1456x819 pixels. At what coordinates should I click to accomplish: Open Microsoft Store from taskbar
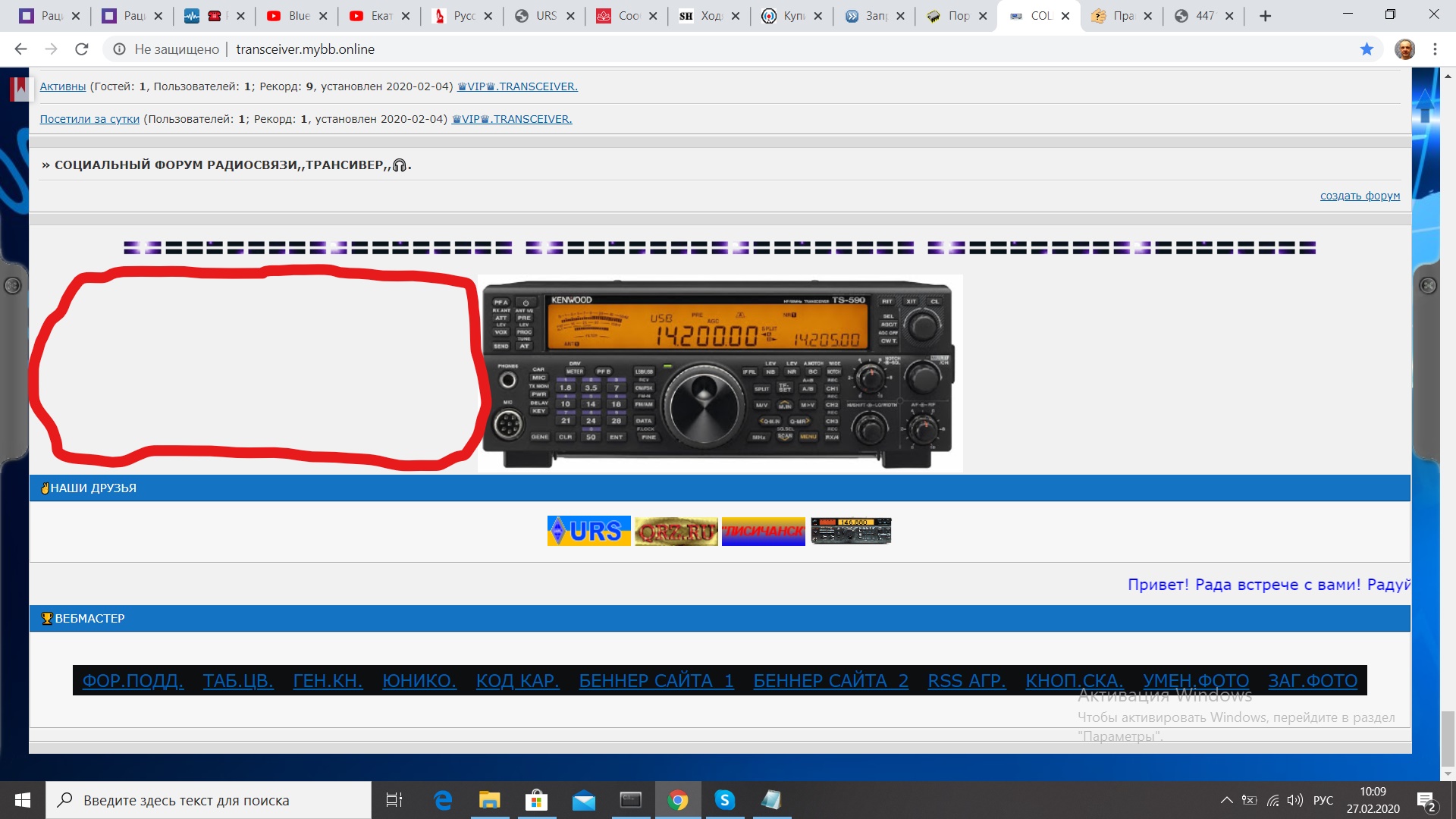537,800
